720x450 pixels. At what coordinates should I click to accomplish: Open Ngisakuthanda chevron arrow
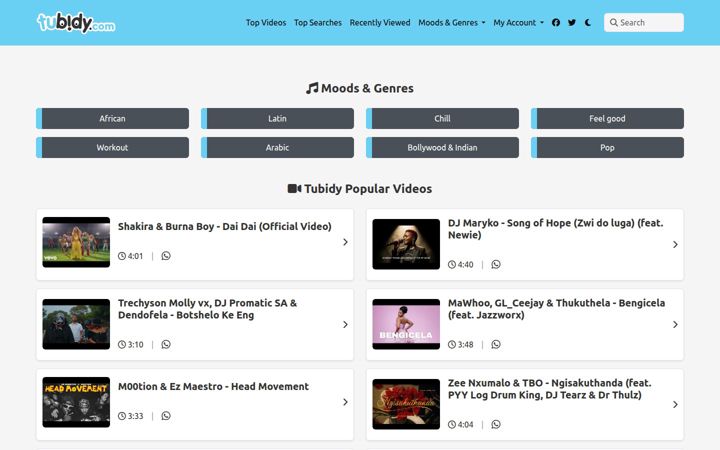(675, 405)
